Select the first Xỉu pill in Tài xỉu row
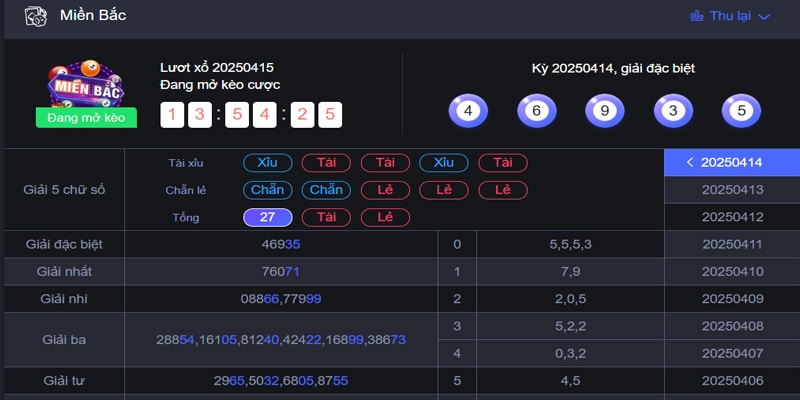This screenshot has width=800, height=400. click(267, 163)
